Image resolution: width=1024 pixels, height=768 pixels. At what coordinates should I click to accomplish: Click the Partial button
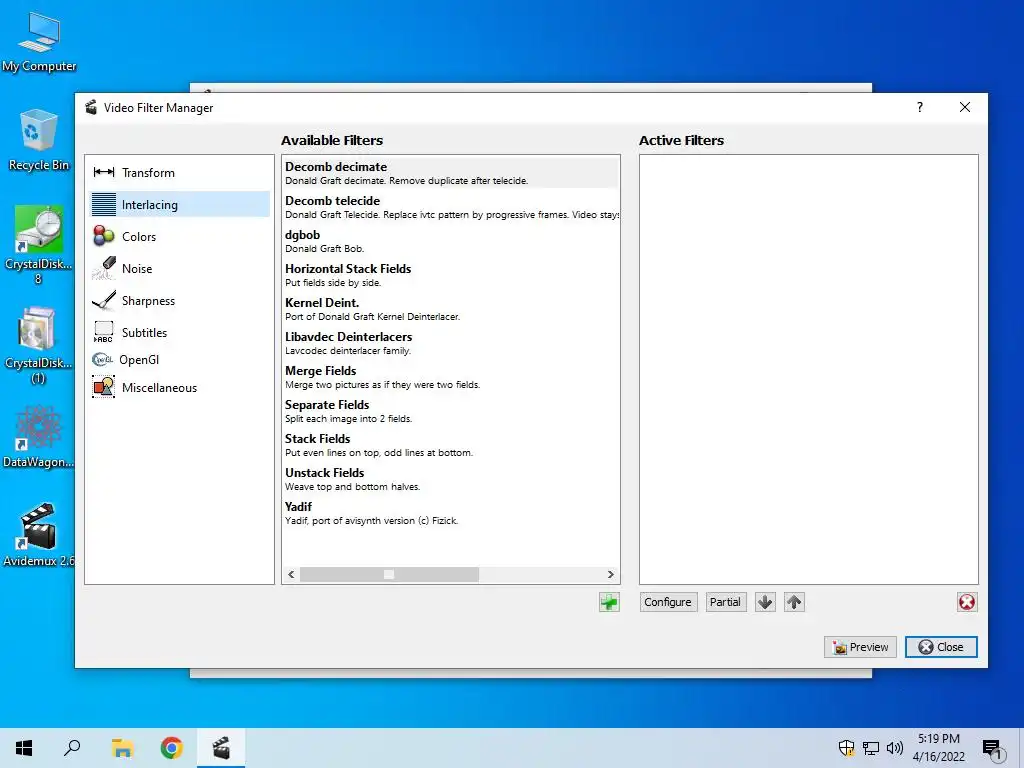pyautogui.click(x=725, y=601)
